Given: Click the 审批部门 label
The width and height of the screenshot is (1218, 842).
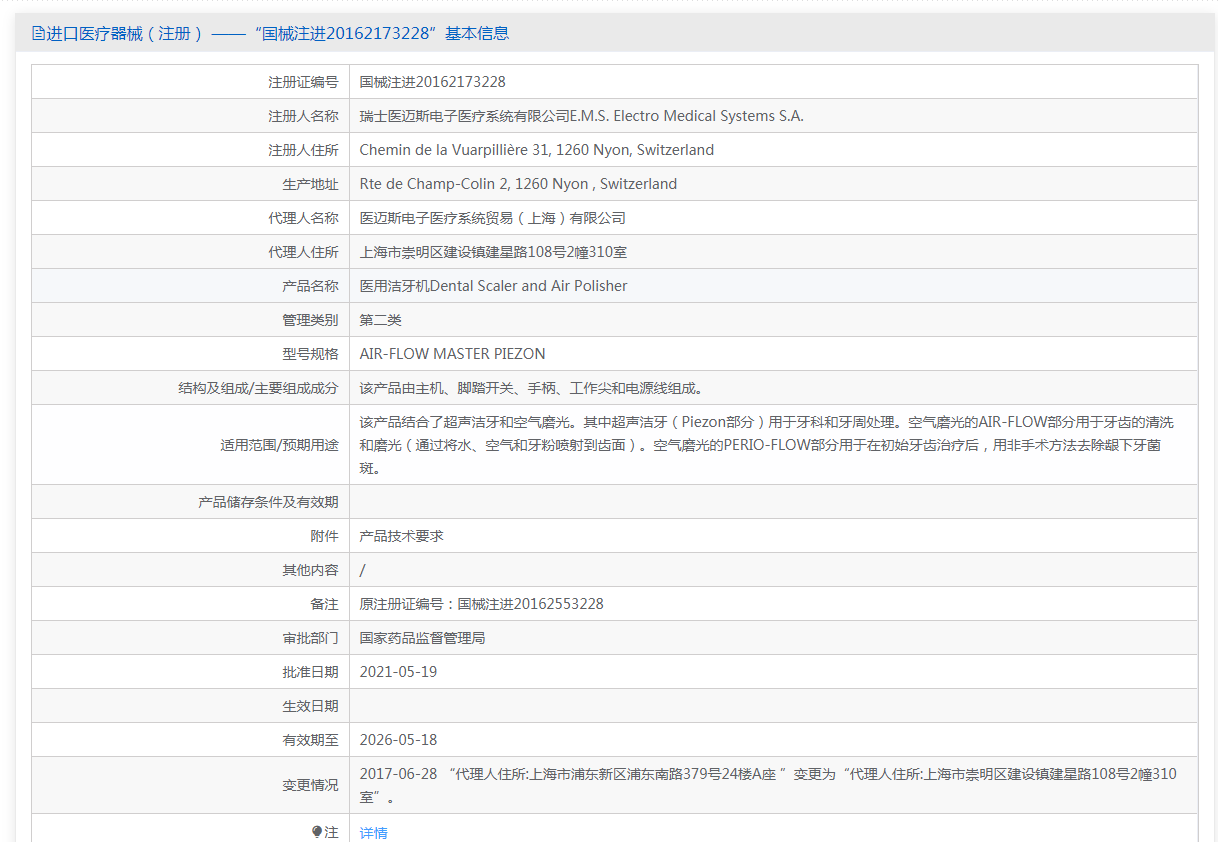Looking at the screenshot, I should tap(310, 638).
